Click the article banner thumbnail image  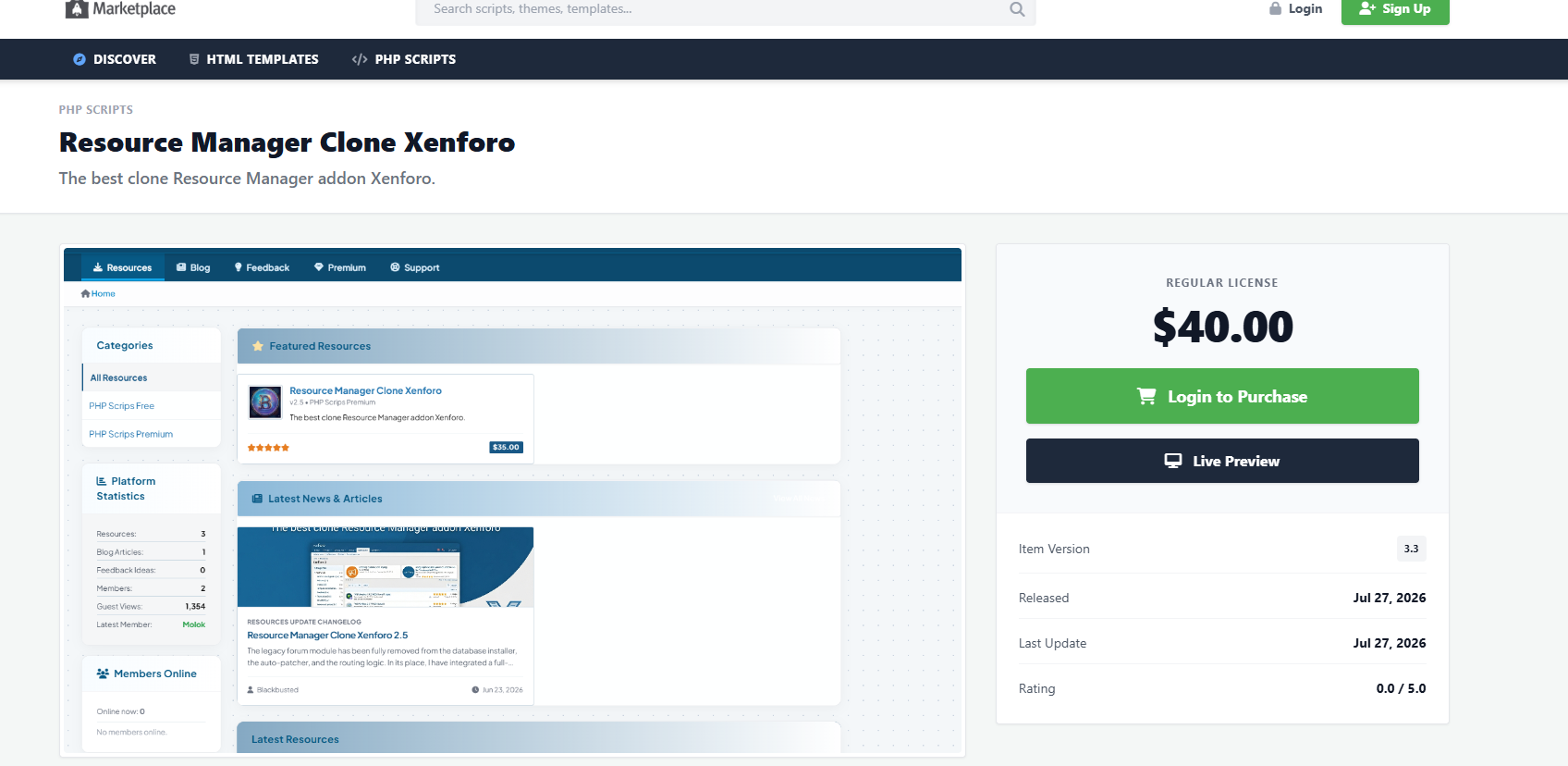386,567
